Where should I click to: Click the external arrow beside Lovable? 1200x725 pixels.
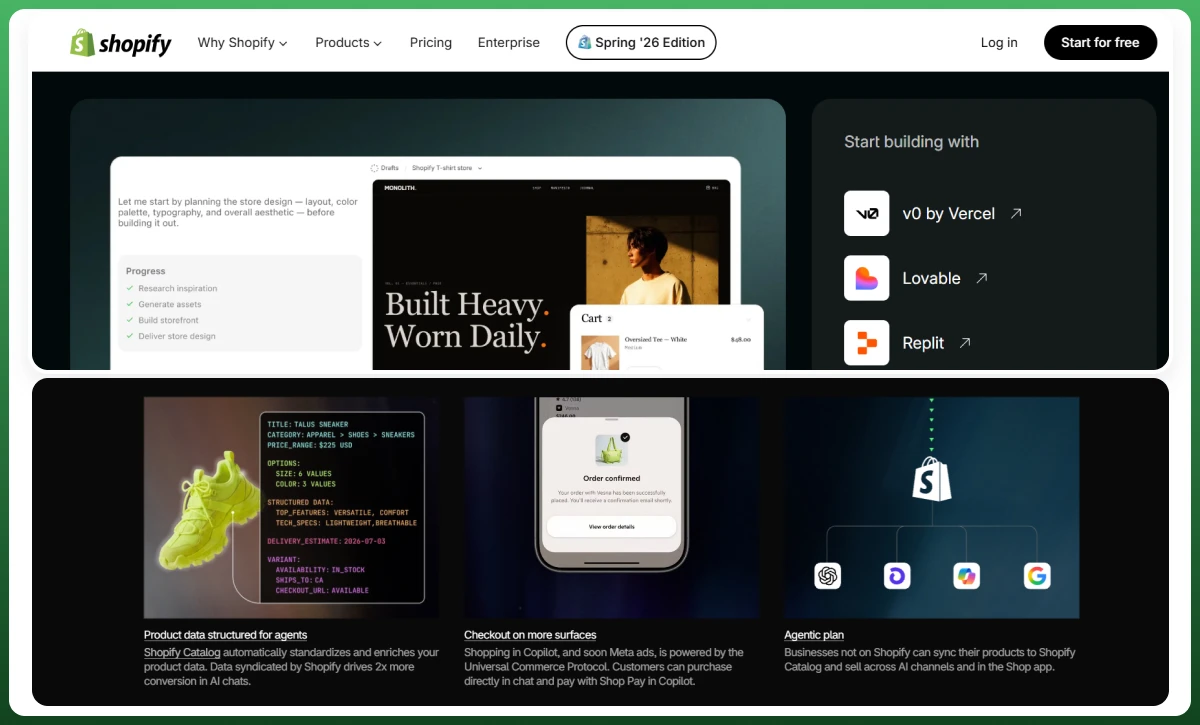(x=981, y=278)
